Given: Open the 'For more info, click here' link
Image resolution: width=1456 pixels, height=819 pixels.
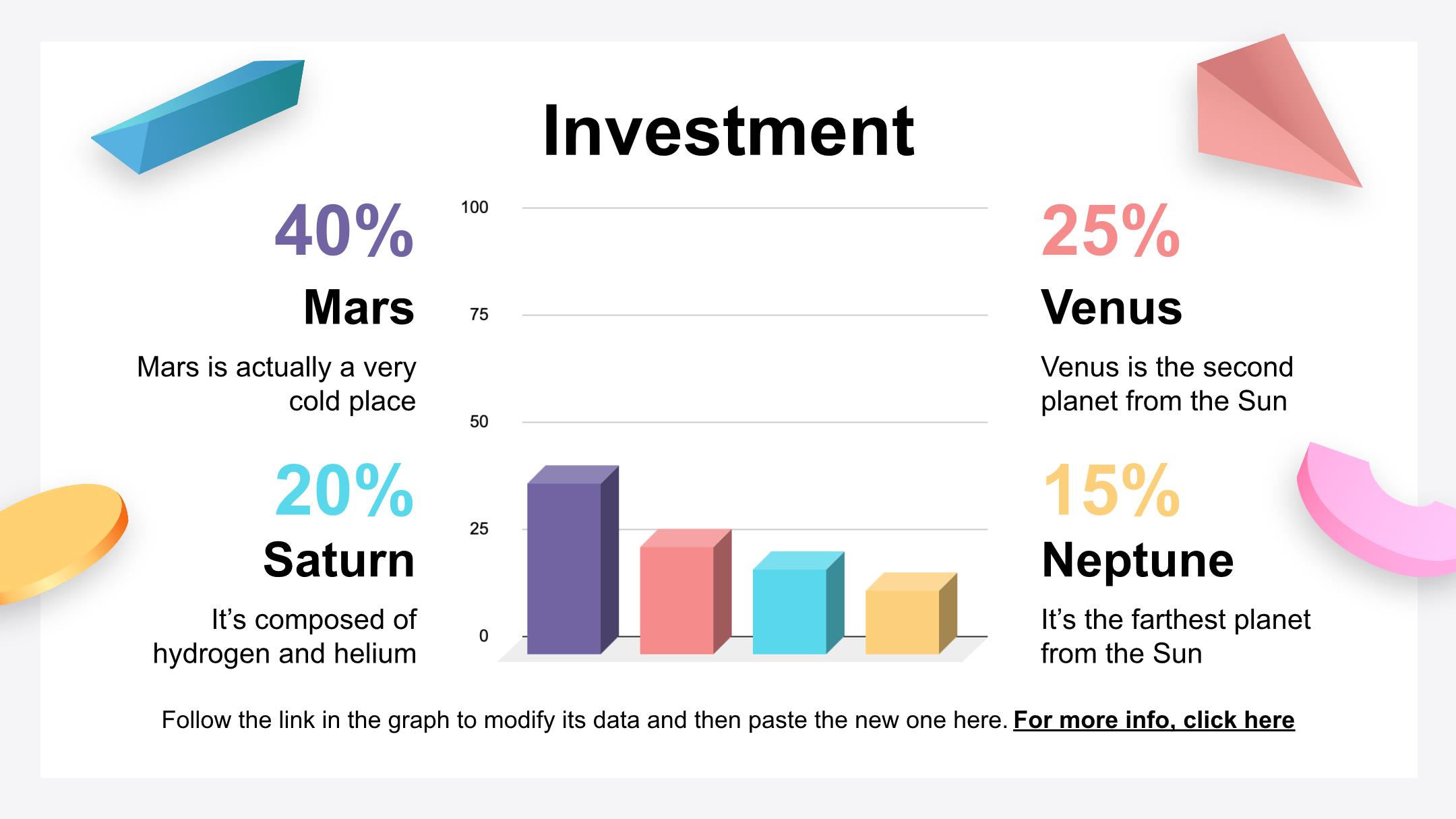Looking at the screenshot, I should (1153, 720).
